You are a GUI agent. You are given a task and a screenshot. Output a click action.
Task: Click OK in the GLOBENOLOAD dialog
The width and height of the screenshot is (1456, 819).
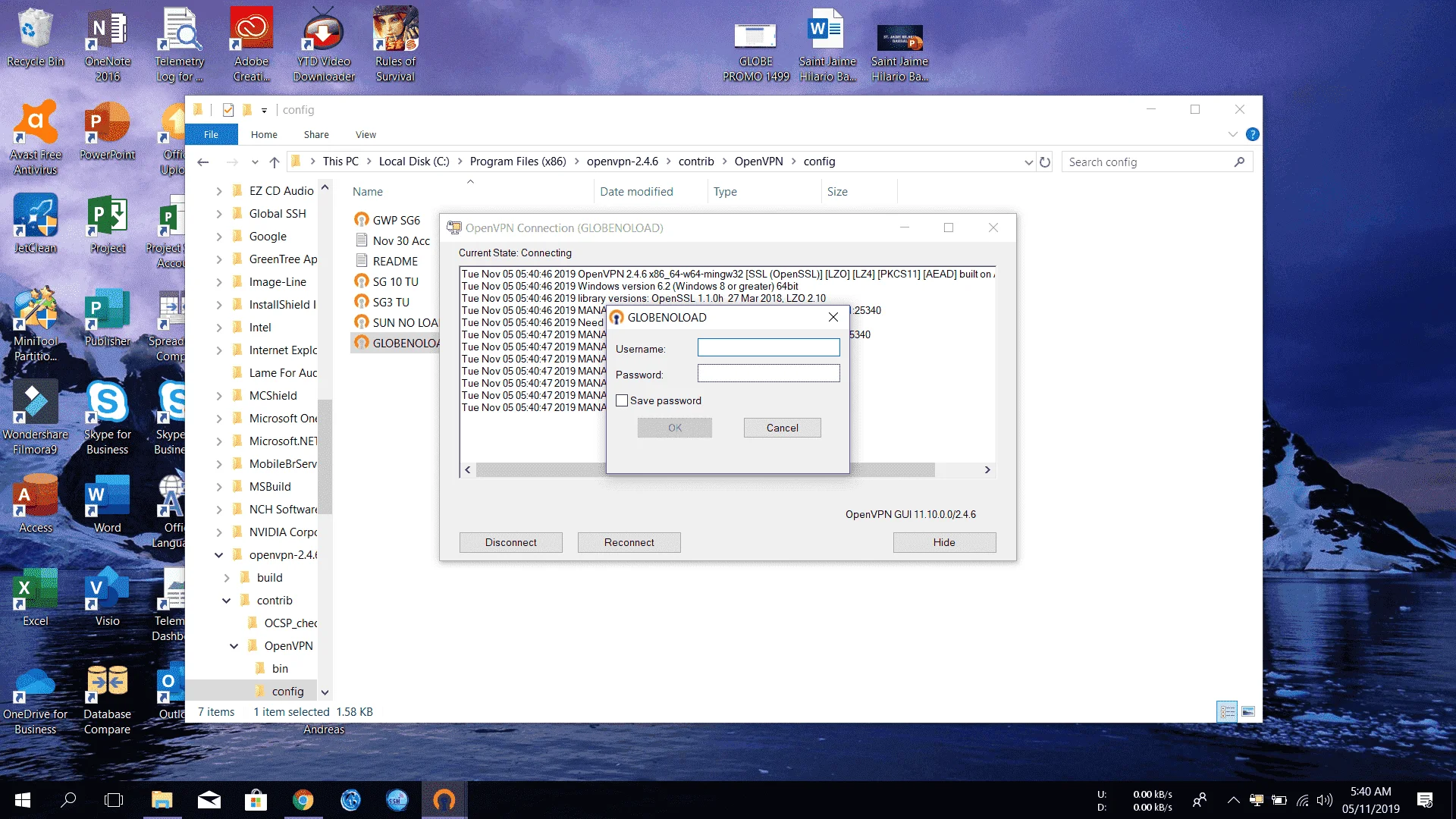coord(674,428)
